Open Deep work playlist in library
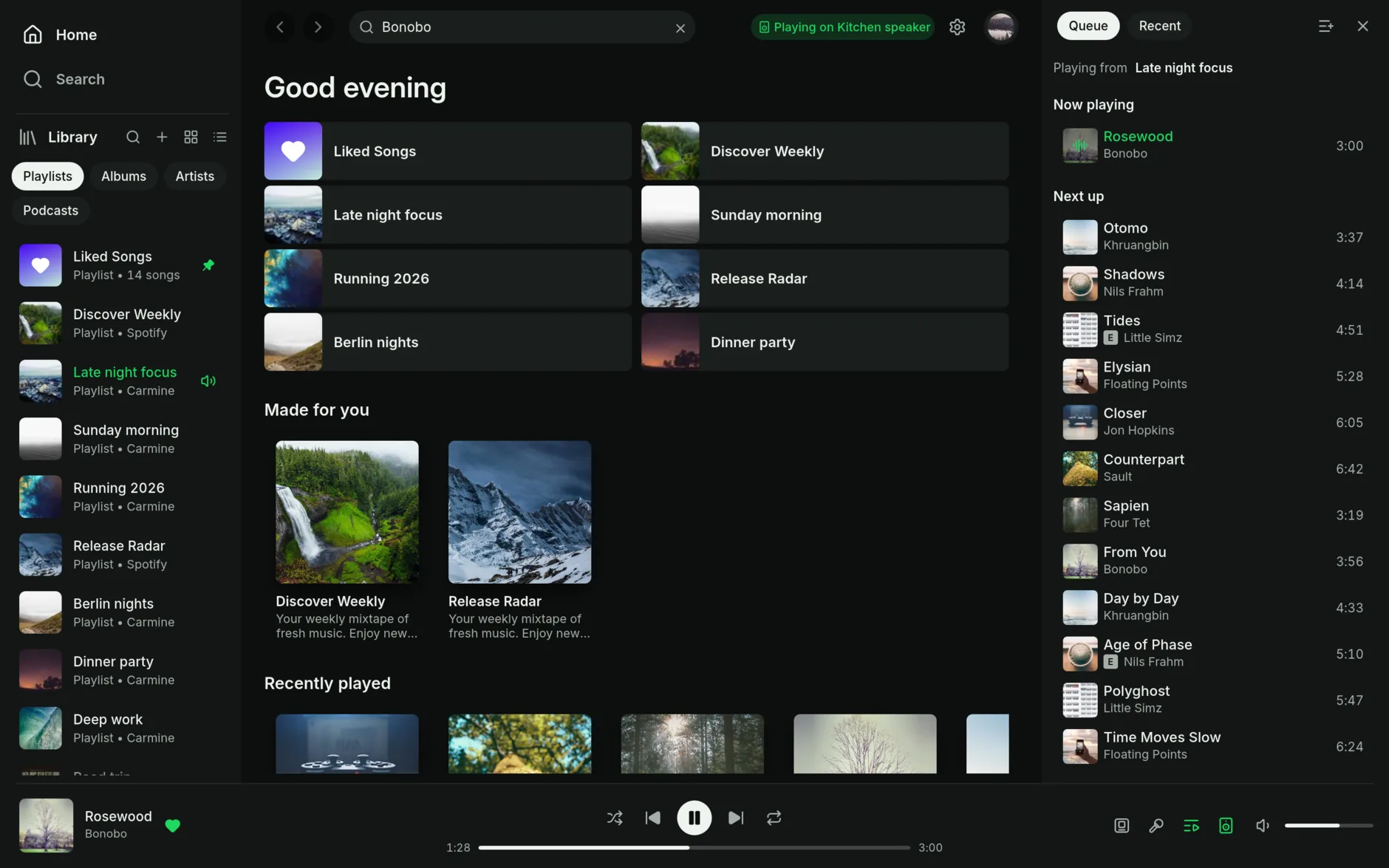The image size is (1389, 868). click(122, 728)
